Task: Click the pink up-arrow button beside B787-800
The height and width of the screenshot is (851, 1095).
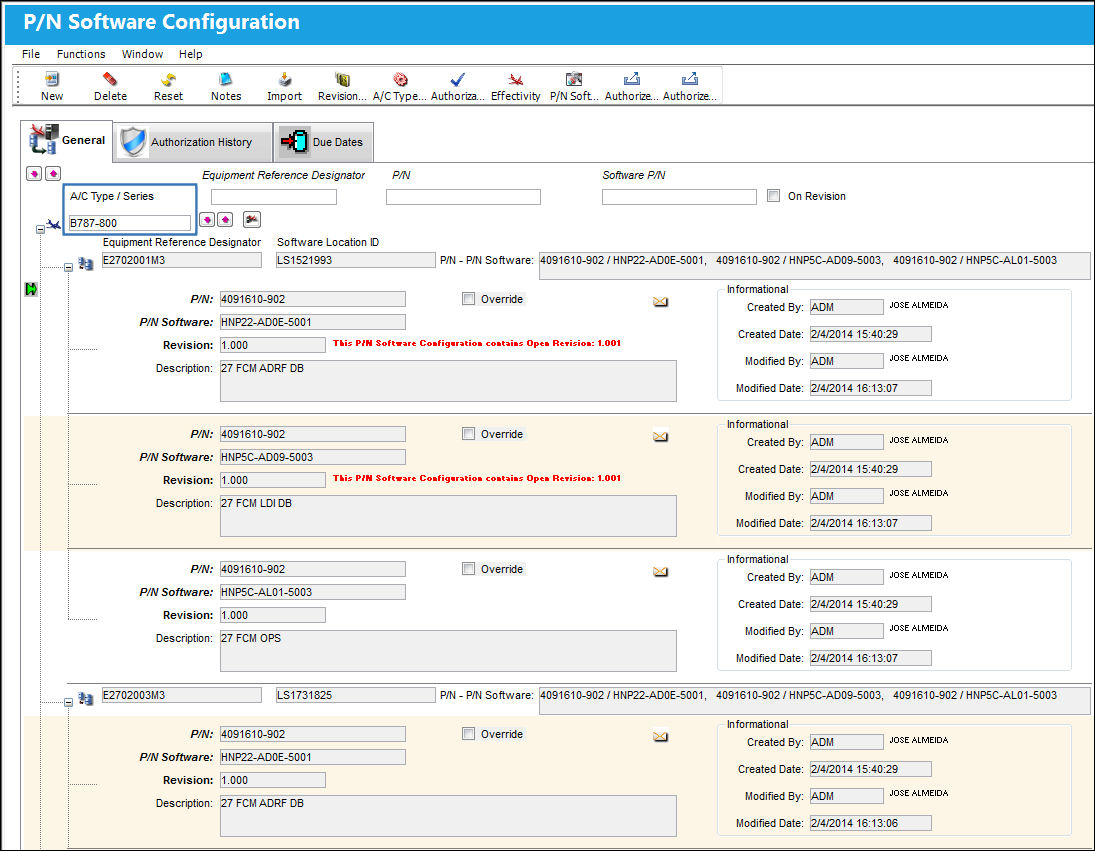Action: tap(225, 220)
